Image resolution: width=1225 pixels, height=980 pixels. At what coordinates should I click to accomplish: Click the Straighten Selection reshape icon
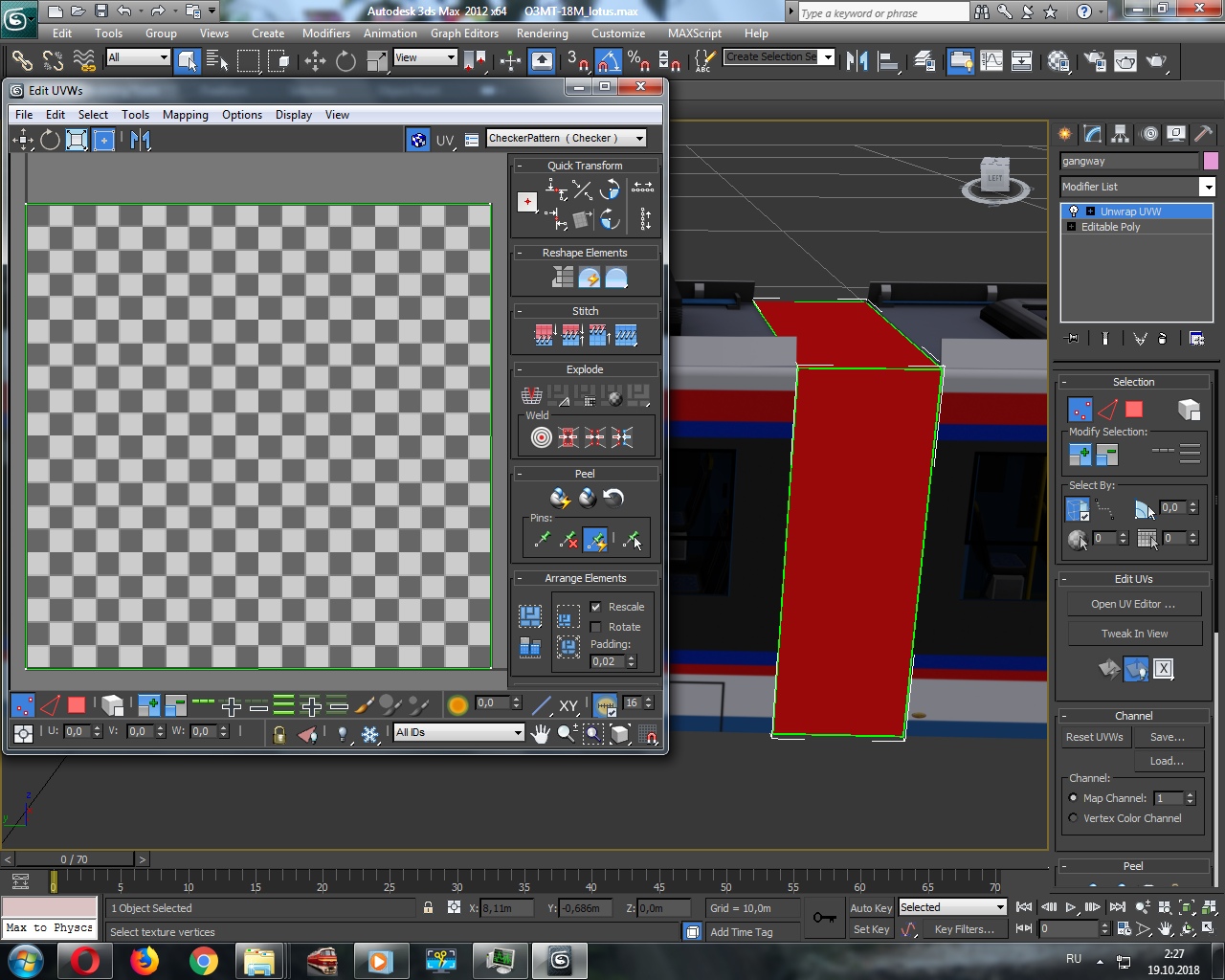point(563,278)
